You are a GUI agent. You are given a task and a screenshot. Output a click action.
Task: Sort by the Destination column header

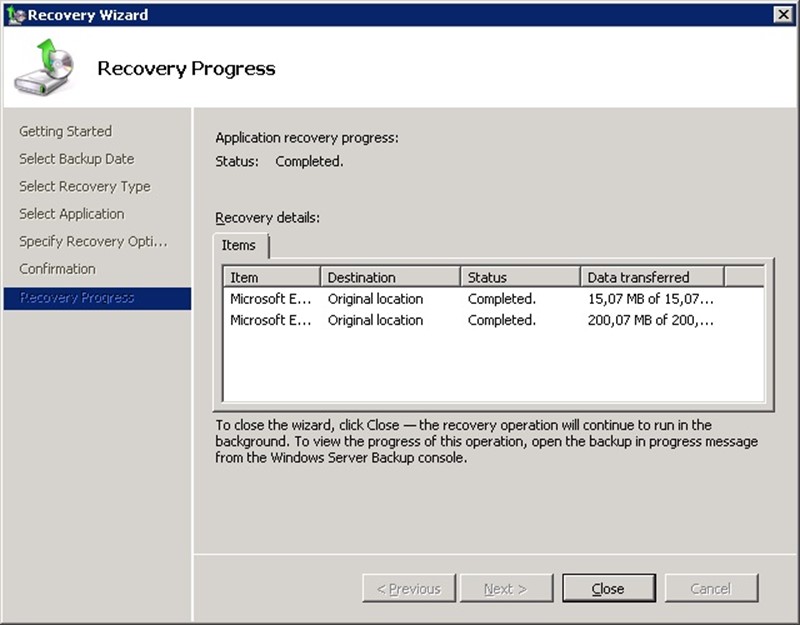point(389,277)
